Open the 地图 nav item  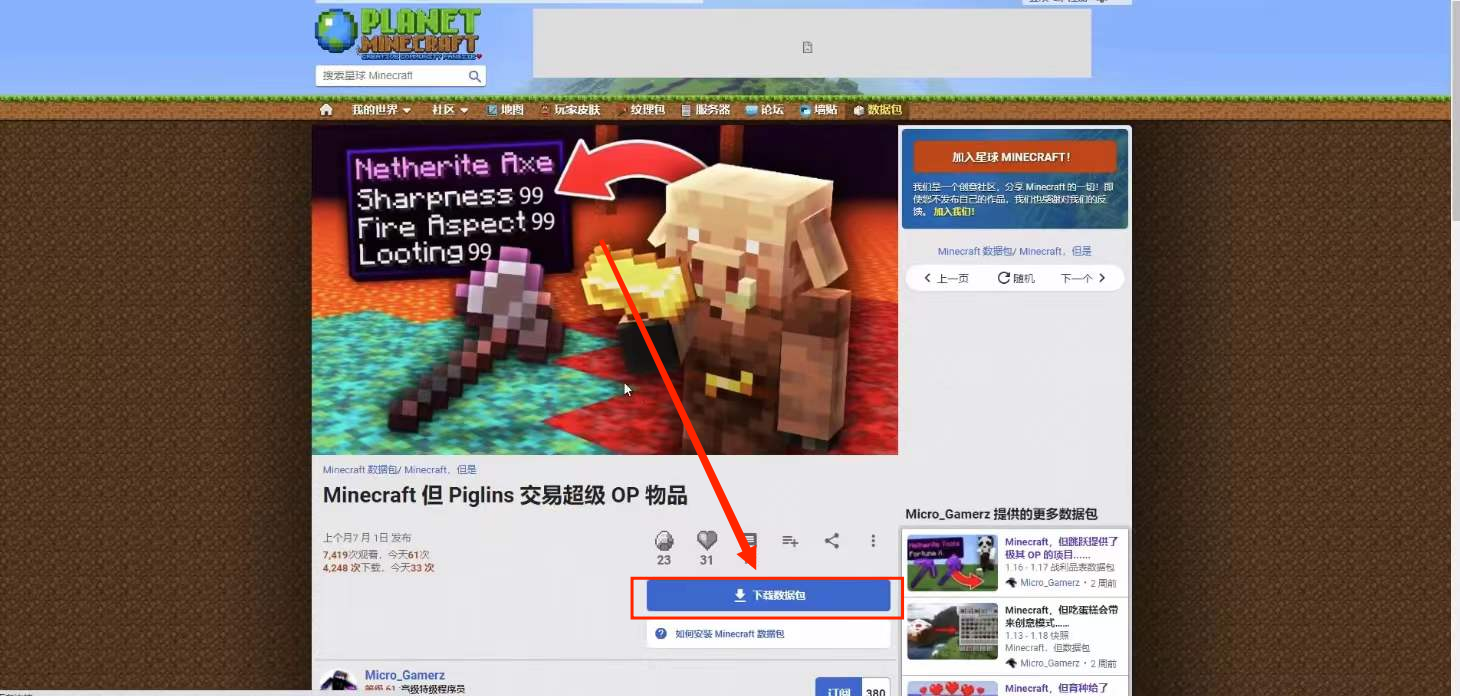click(505, 110)
